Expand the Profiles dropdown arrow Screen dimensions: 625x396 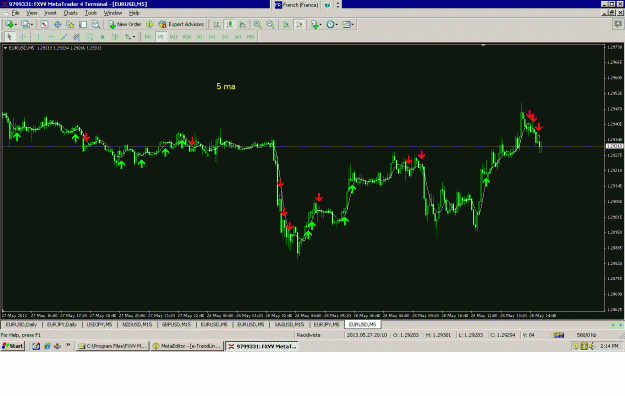tap(32, 25)
